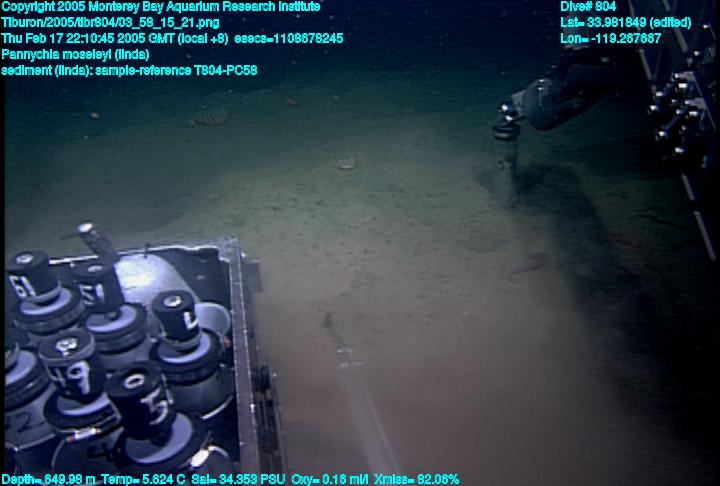Image resolution: width=720 pixels, height=486 pixels.
Task: Click the Lat= 33.981849 (edited) readout
Action: (625, 23)
